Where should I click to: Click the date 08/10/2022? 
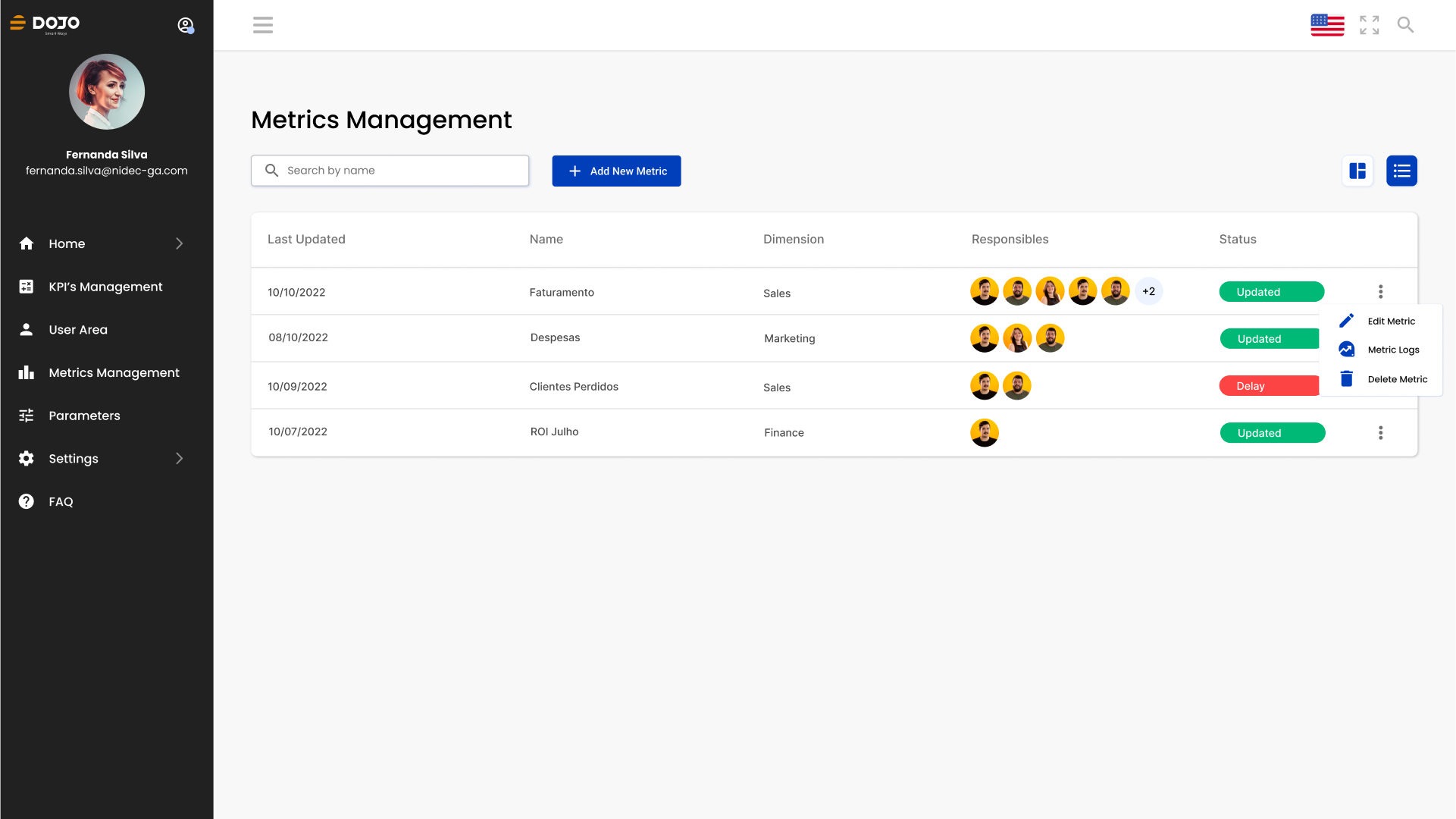(298, 337)
